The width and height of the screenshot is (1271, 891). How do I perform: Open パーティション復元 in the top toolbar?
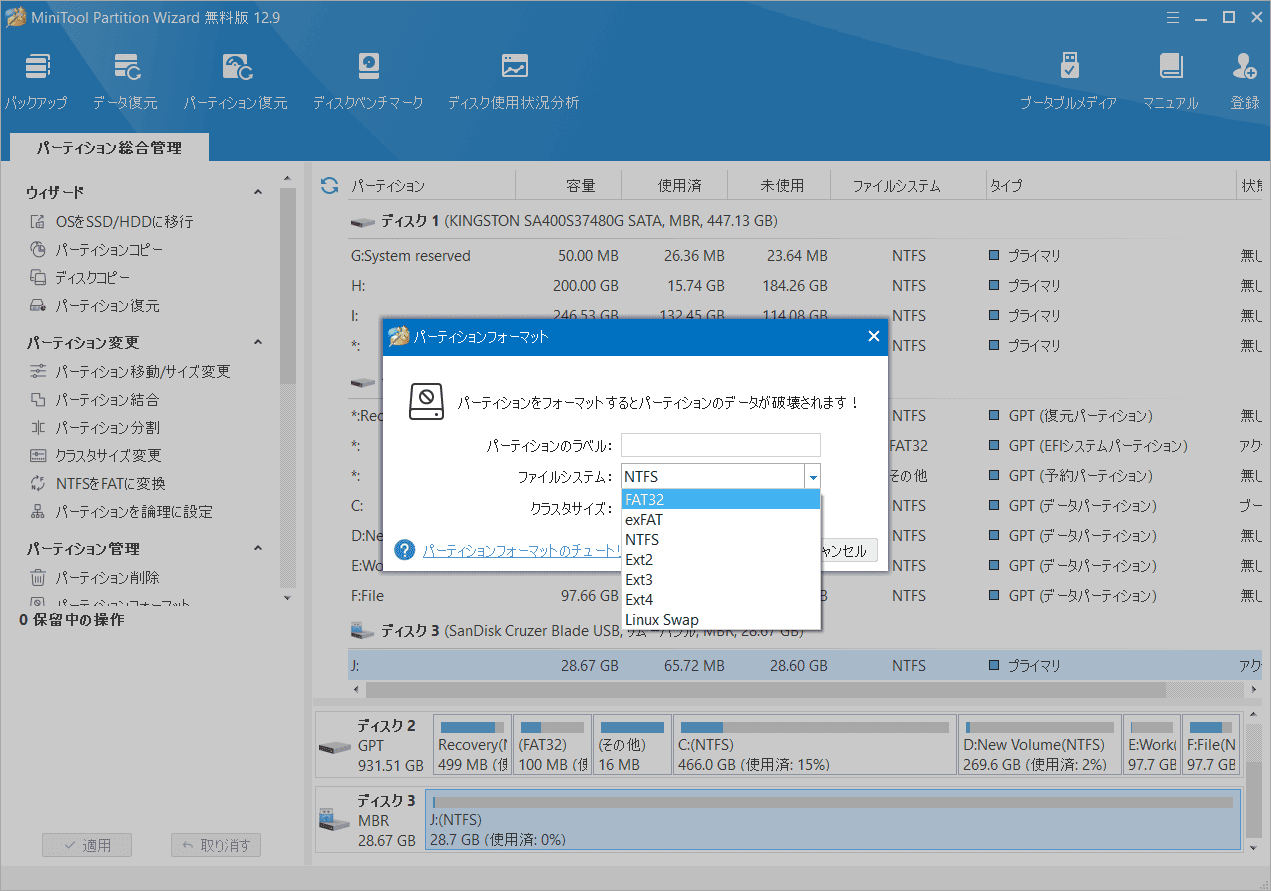tap(235, 82)
